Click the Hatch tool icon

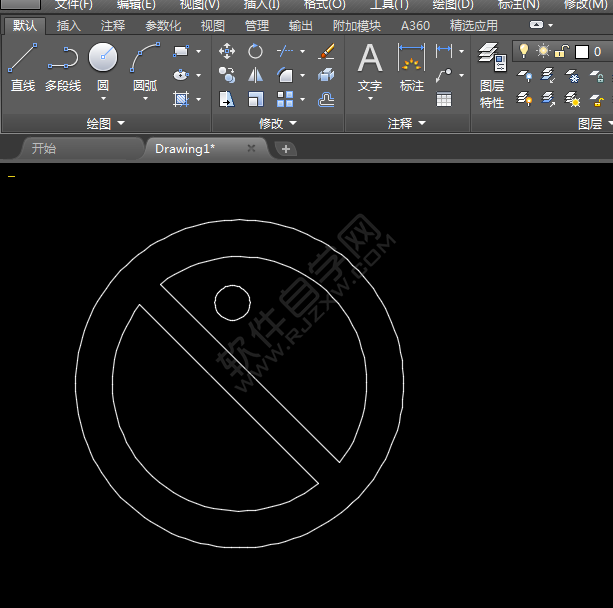coord(181,99)
